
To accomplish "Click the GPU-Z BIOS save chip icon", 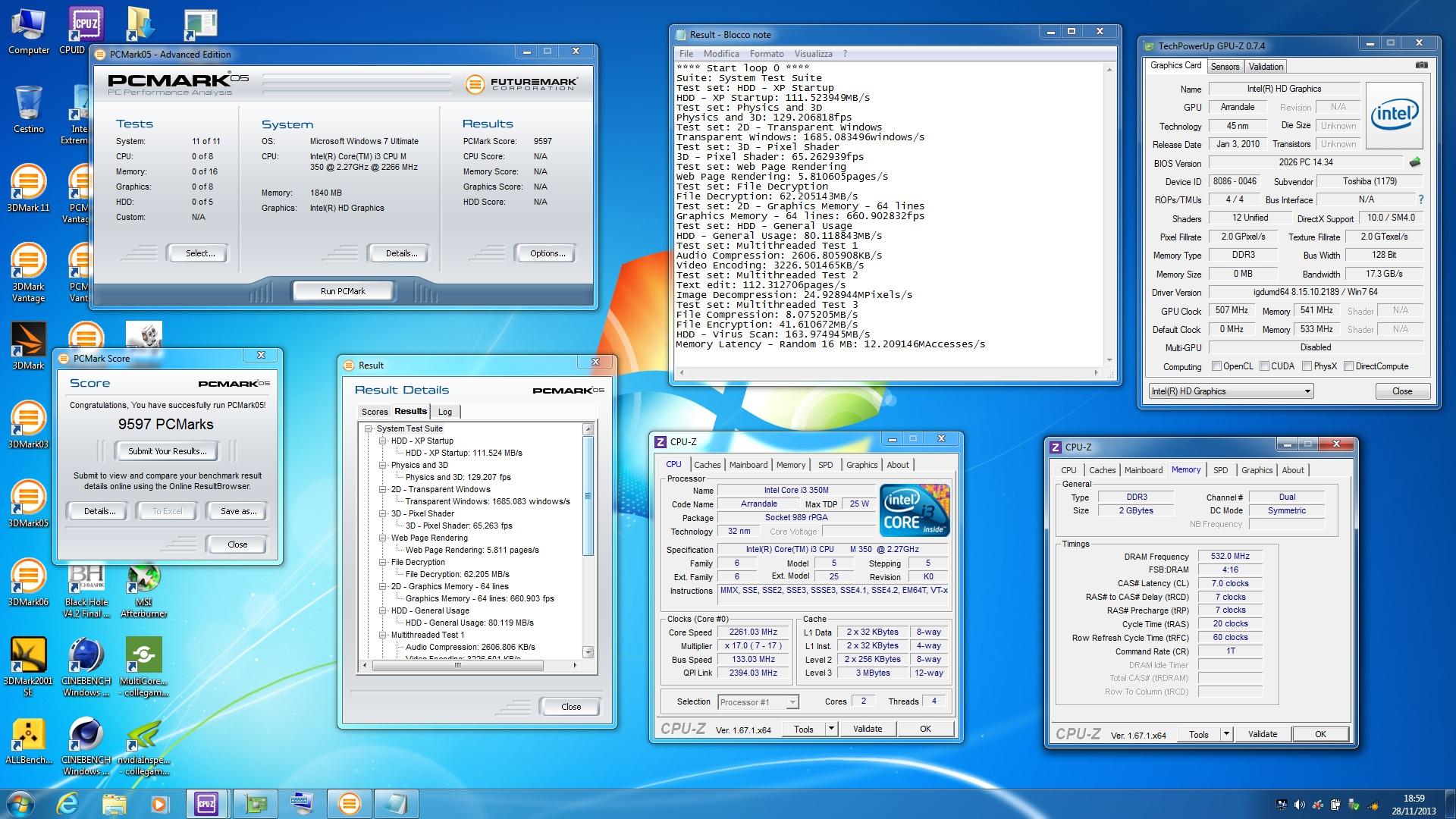I will [1414, 162].
